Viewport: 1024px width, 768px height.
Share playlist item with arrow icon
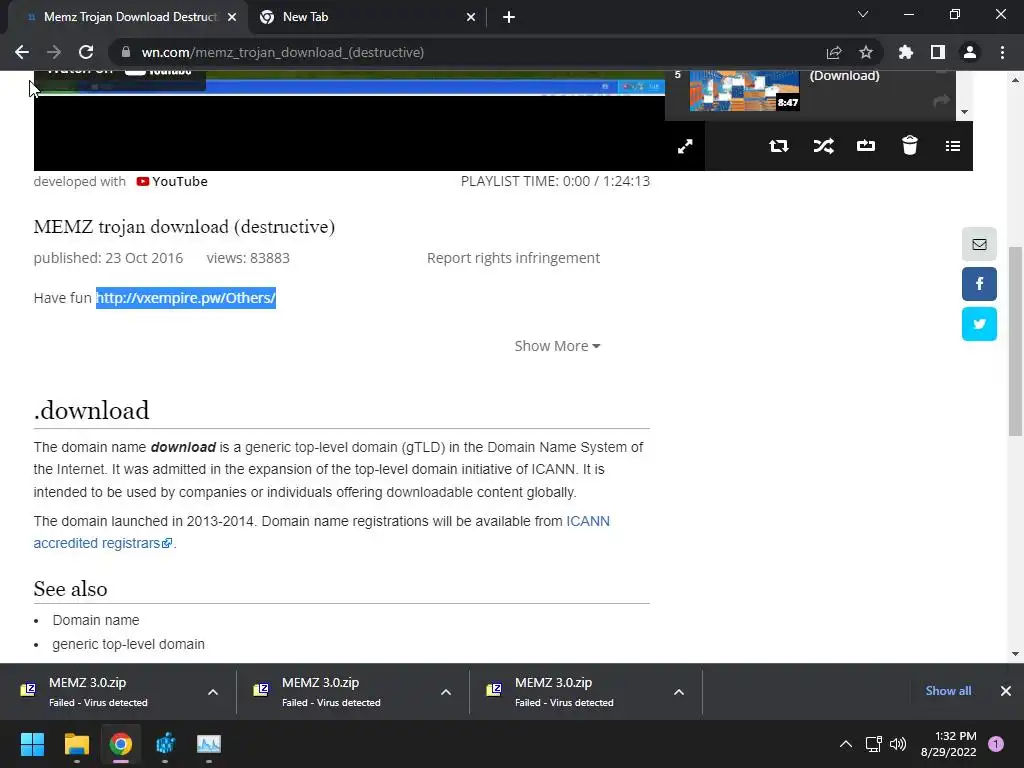point(941,101)
